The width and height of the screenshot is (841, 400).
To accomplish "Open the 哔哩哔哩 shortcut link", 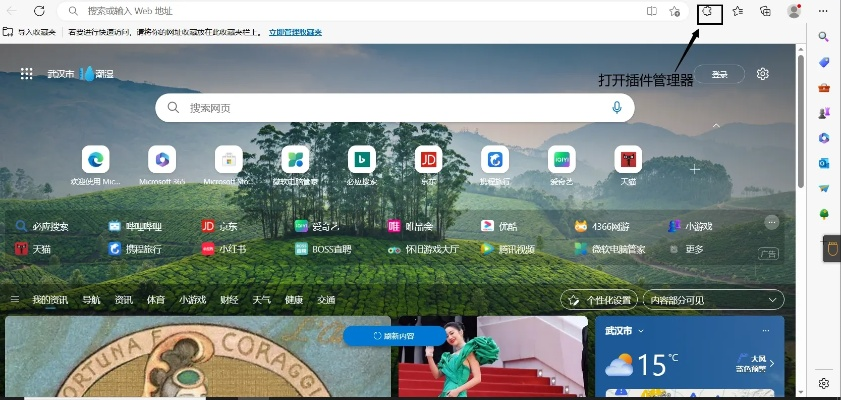I will pyautogui.click(x=135, y=226).
